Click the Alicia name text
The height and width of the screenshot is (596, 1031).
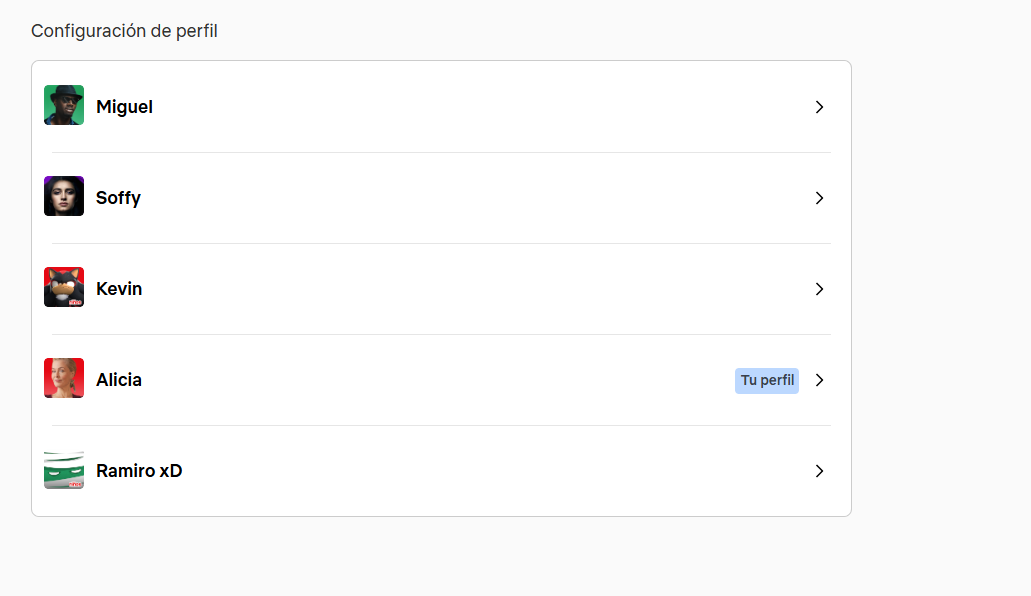click(x=119, y=380)
